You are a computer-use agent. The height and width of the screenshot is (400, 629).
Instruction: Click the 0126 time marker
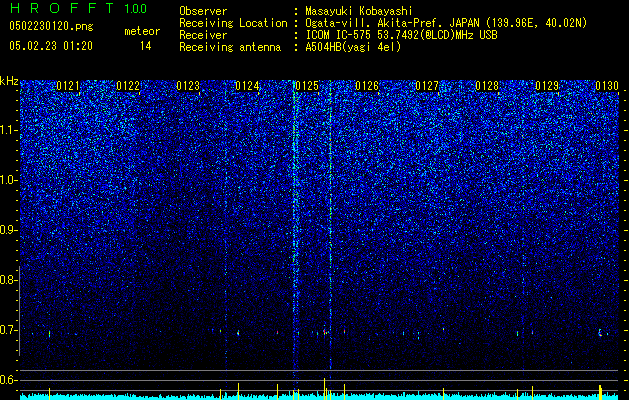click(x=367, y=86)
